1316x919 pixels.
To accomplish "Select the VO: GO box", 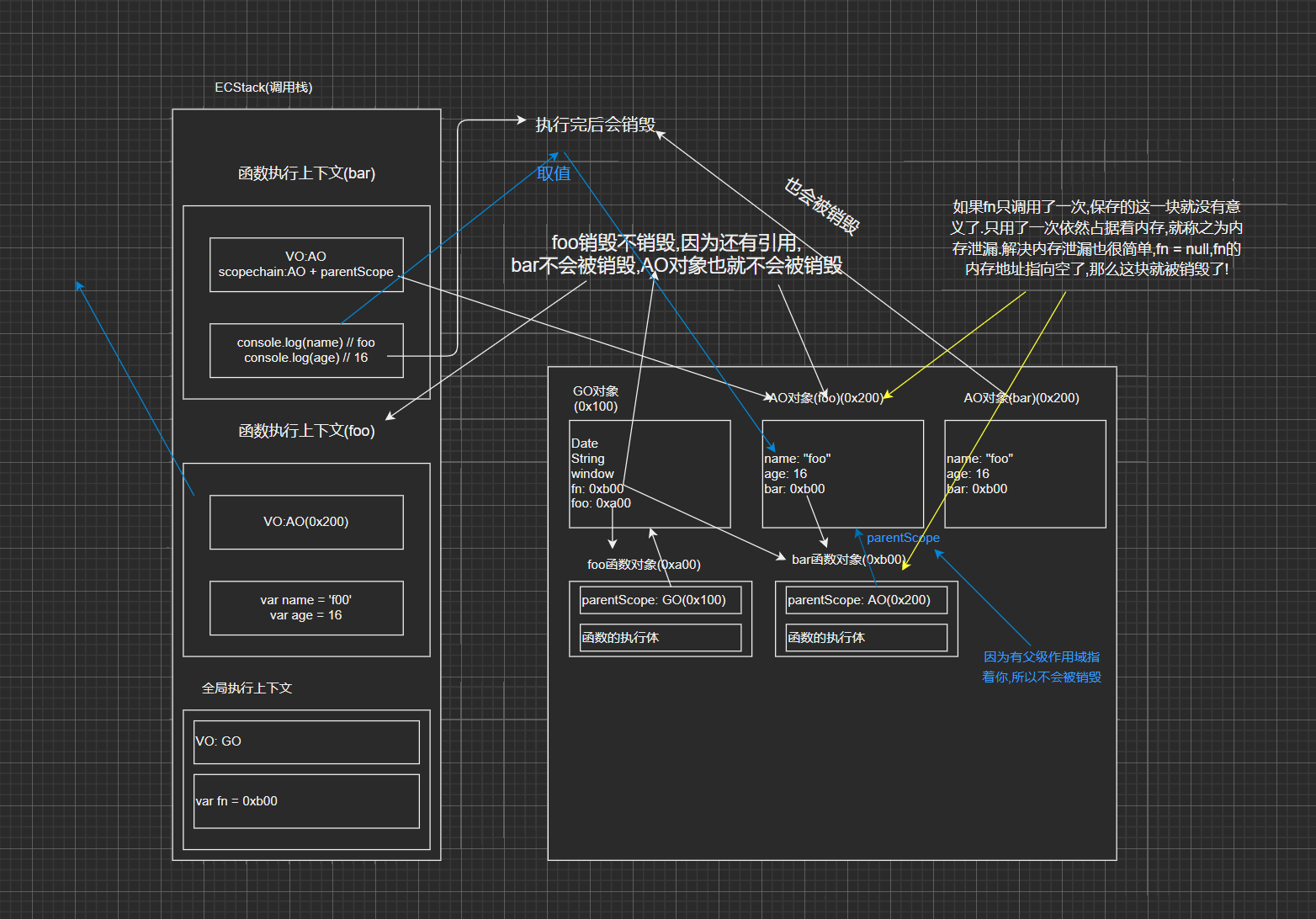I will click(306, 741).
